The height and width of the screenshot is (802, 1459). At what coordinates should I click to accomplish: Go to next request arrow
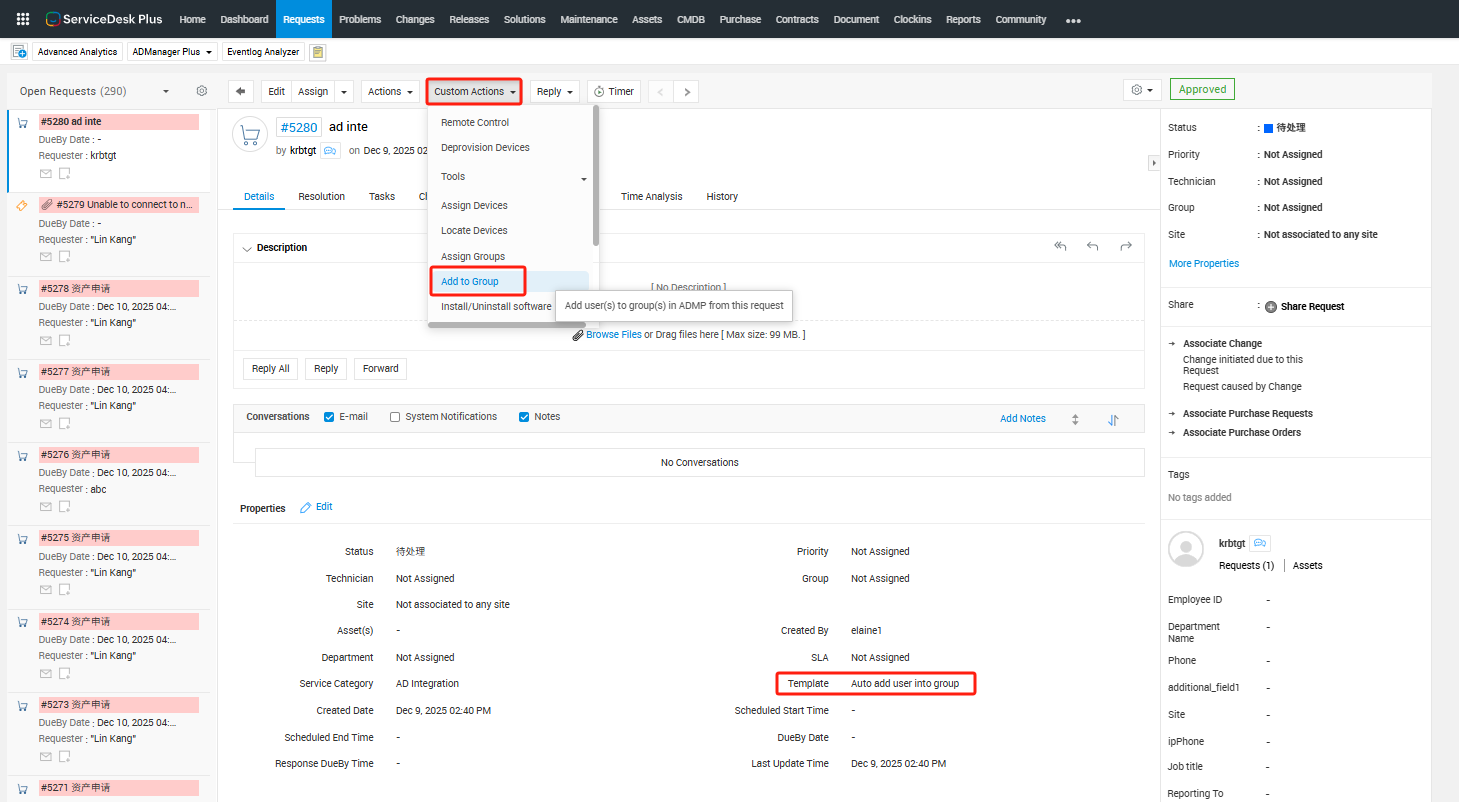tap(686, 91)
